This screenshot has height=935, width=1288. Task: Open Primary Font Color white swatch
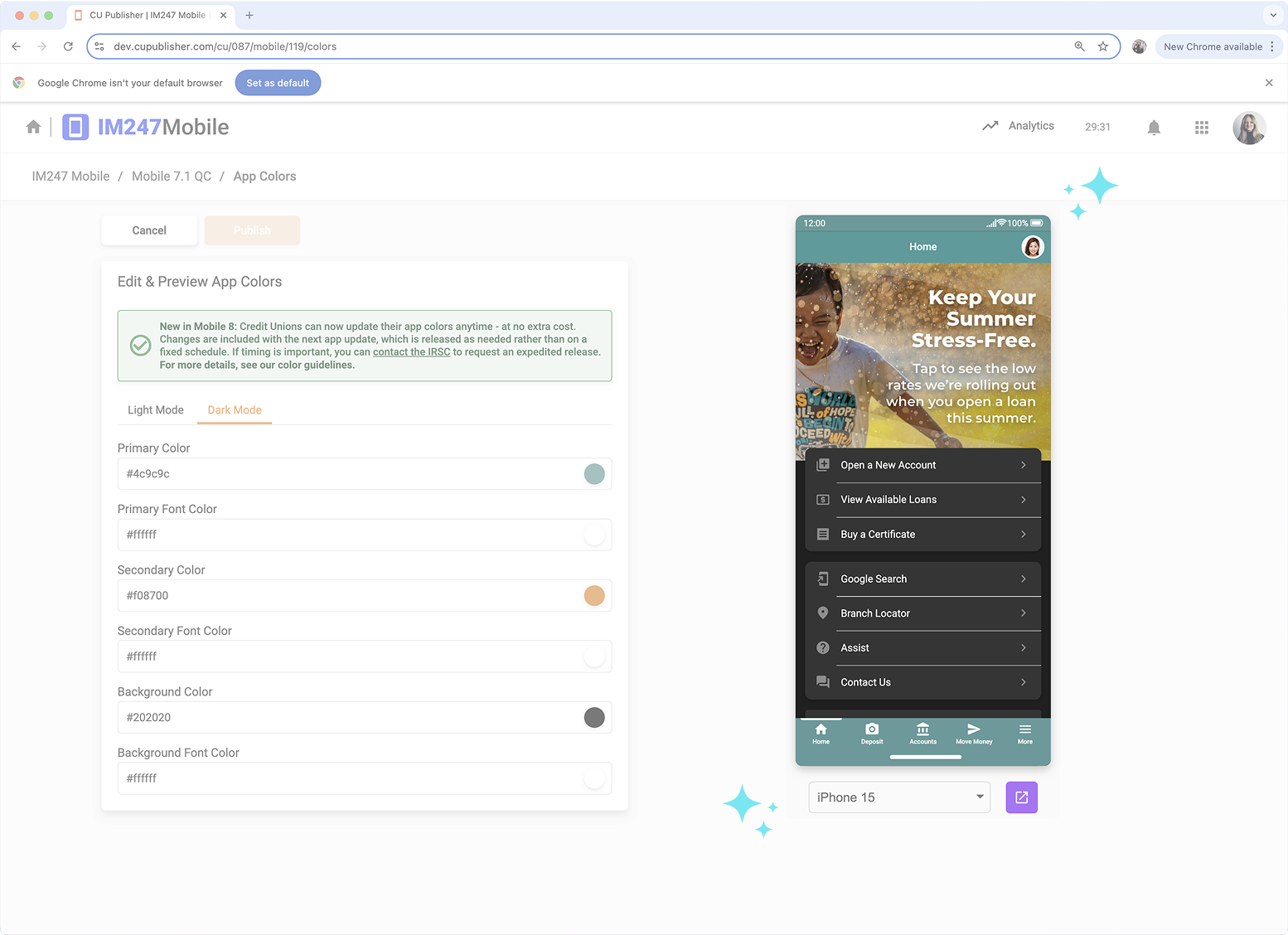[x=594, y=535]
